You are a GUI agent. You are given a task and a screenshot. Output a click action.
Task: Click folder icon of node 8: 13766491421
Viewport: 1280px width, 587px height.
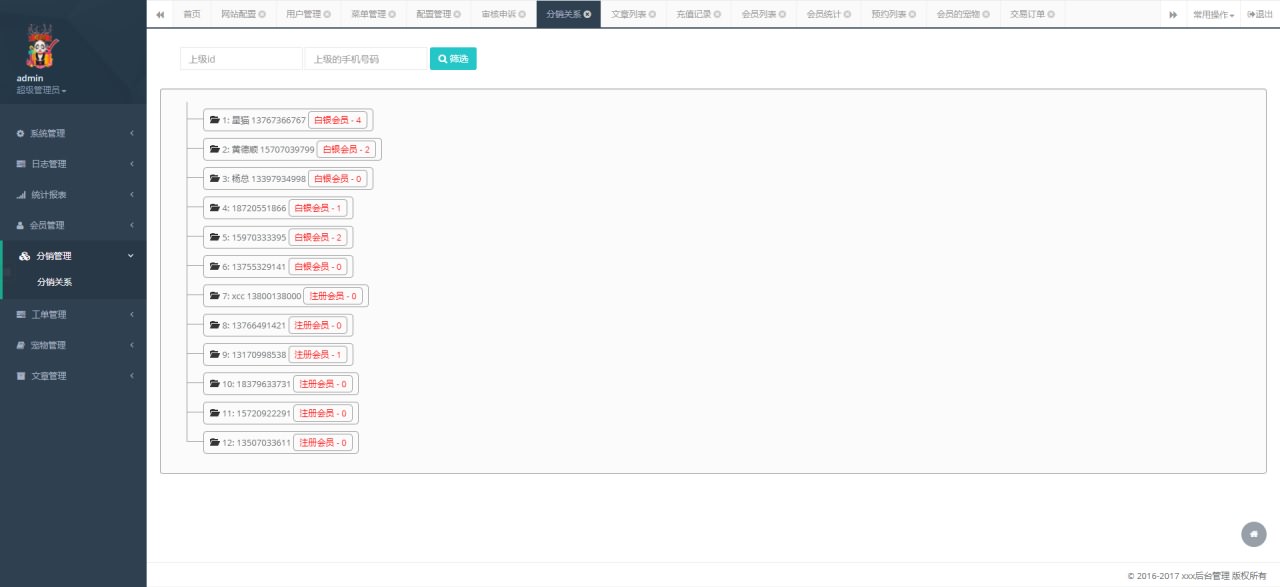pyautogui.click(x=214, y=325)
